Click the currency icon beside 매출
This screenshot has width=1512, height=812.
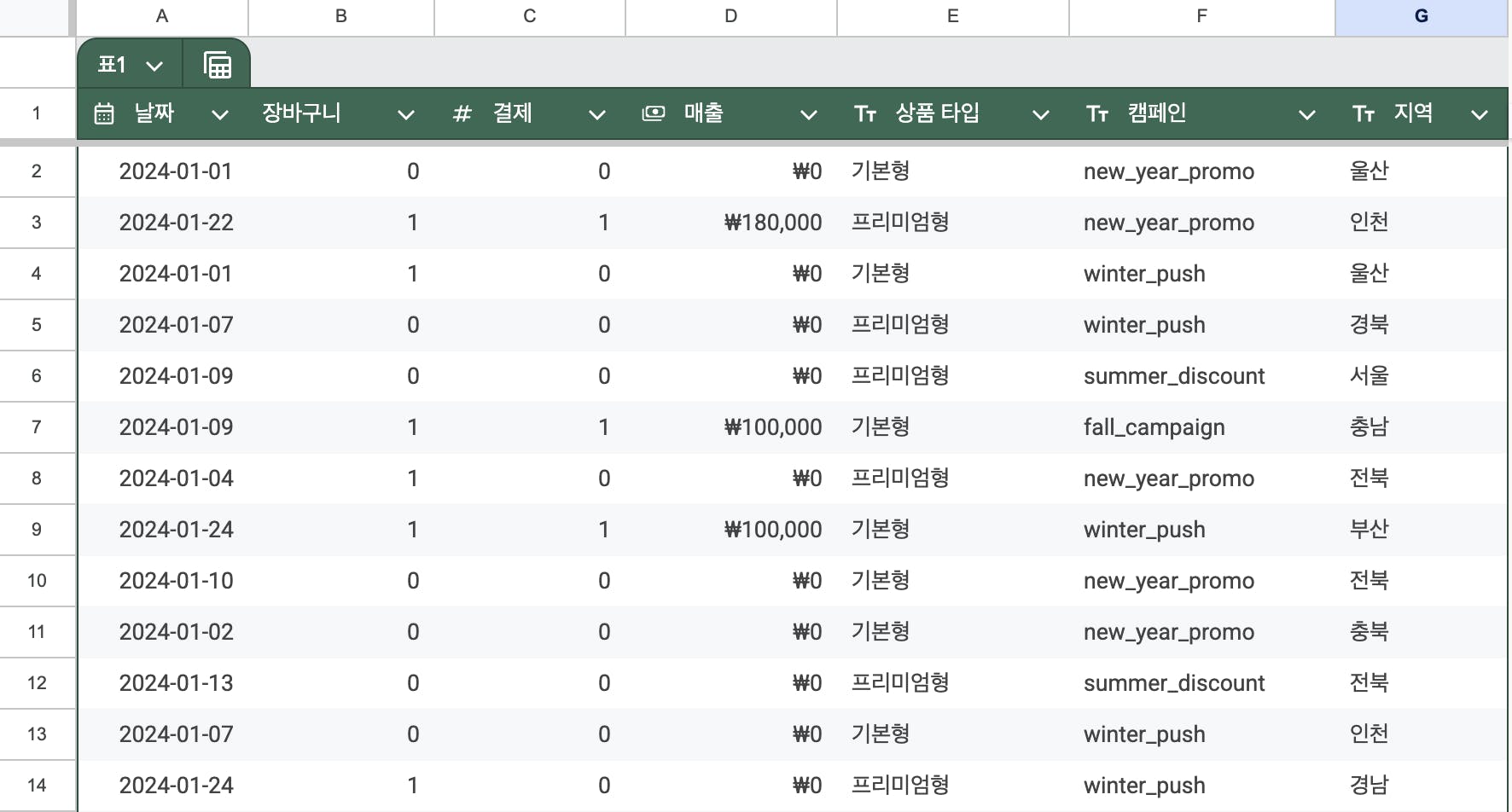pos(653,113)
